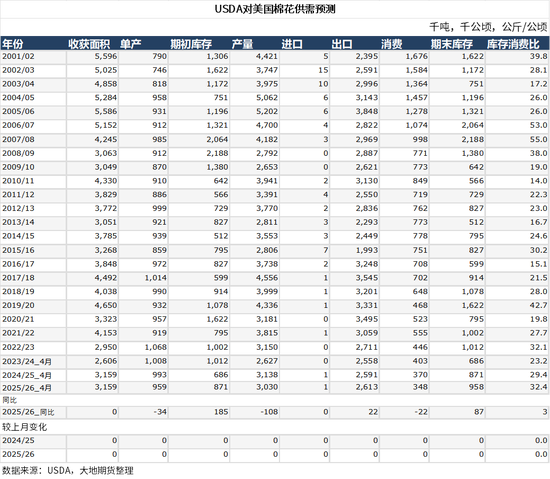Click the 2025/26_4月 row label

point(27,388)
